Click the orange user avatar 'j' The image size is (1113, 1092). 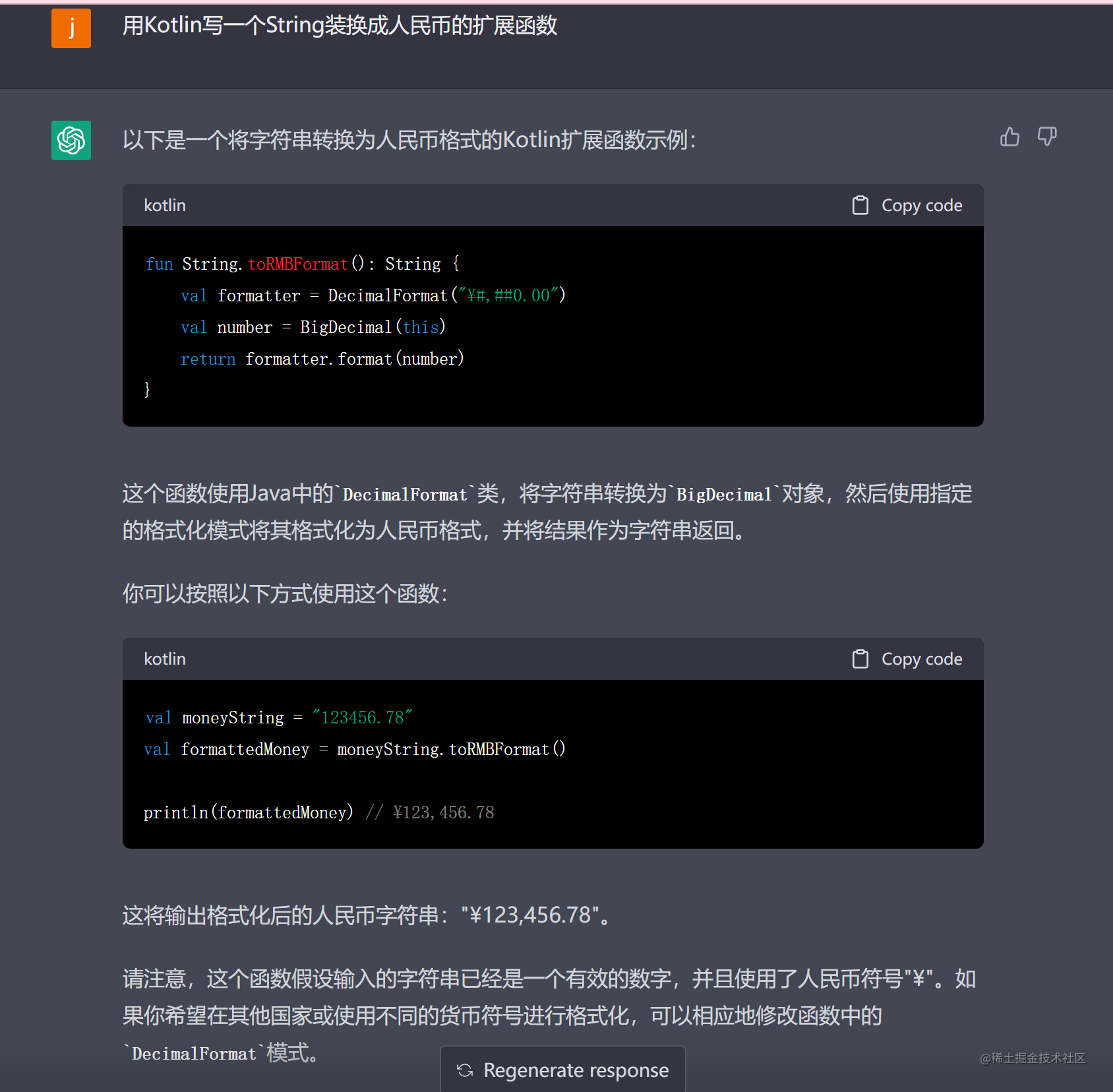[71, 28]
